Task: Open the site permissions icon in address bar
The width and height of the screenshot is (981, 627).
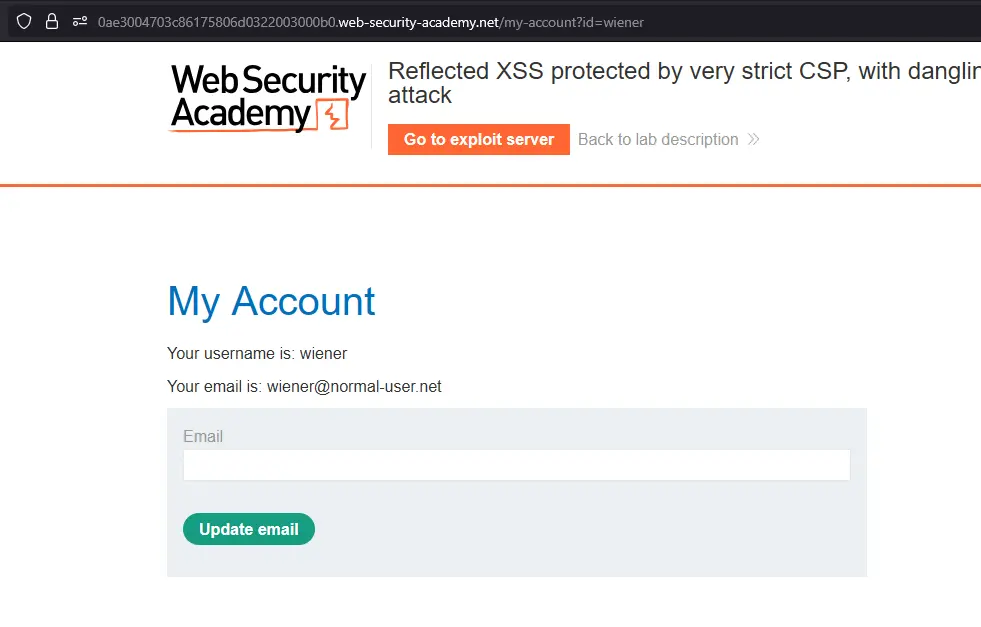Action: (80, 21)
